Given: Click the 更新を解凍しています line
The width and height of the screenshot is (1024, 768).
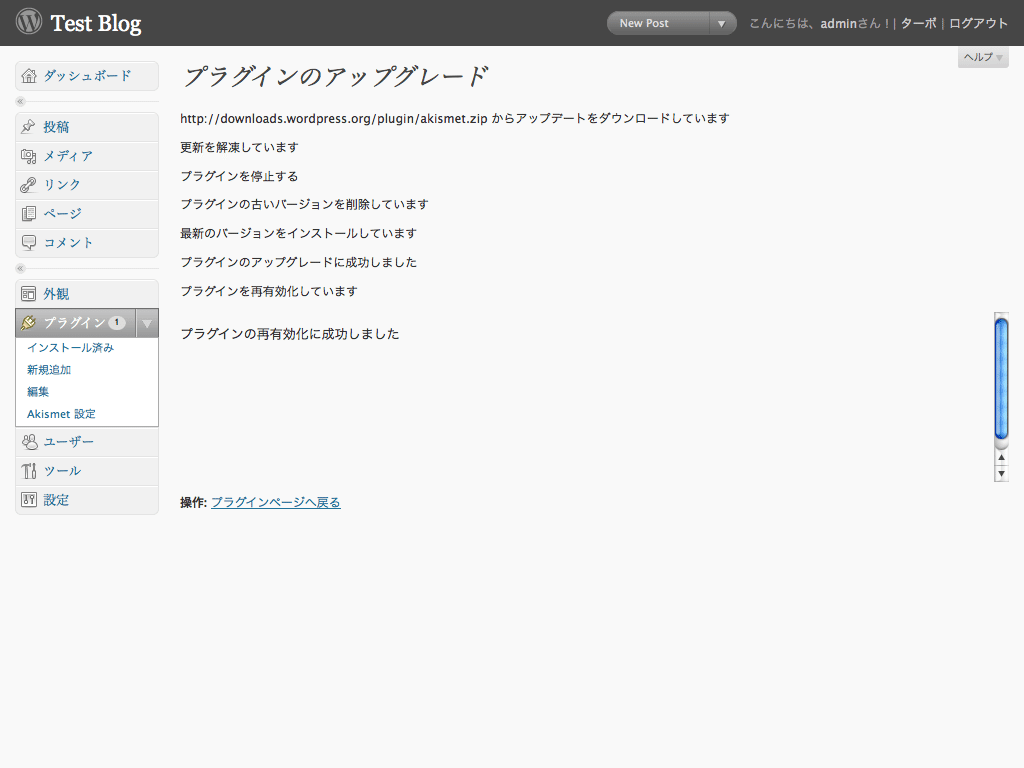Looking at the screenshot, I should click(x=239, y=147).
